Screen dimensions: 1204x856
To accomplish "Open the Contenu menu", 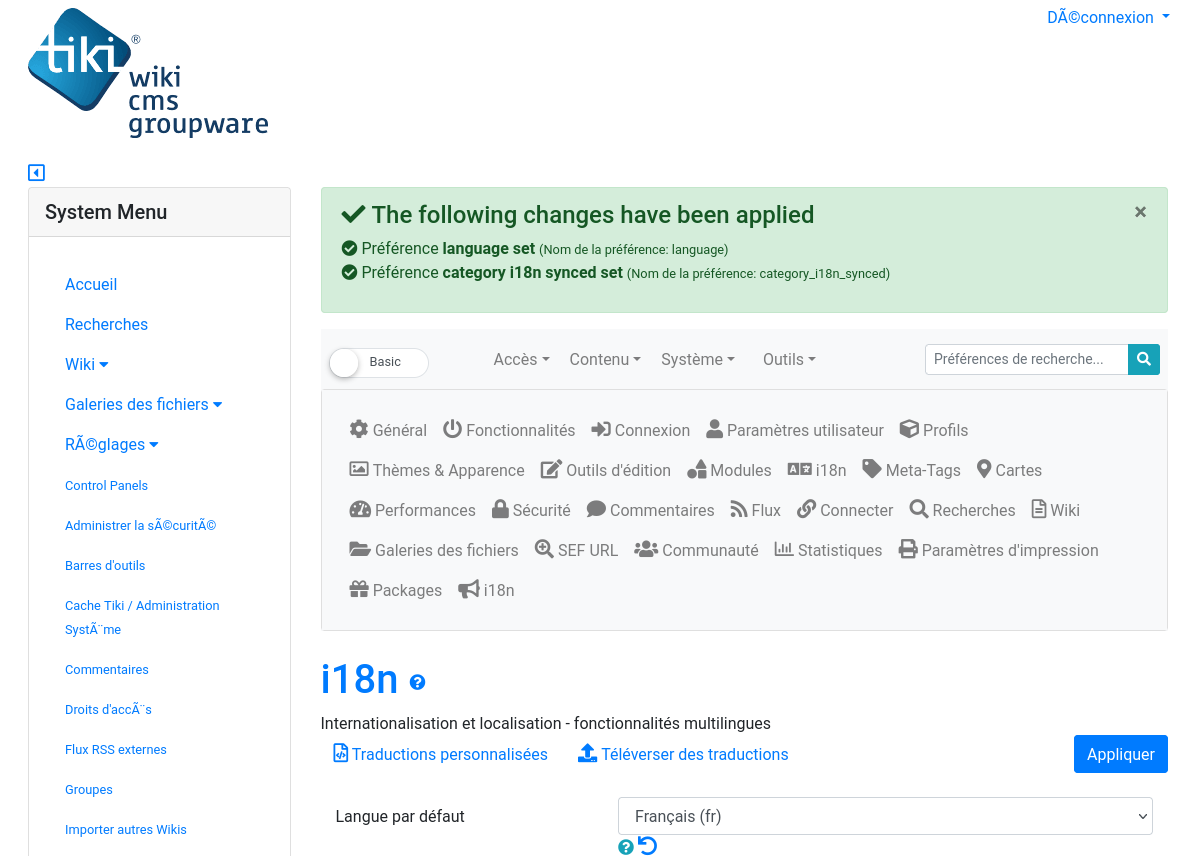I will 605,359.
